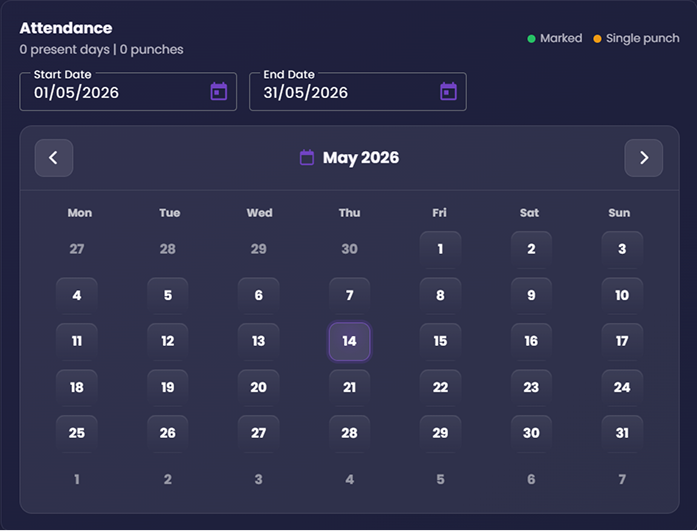This screenshot has width=698, height=531.
Task: Select day 29 on Friday in May
Action: click(440, 434)
